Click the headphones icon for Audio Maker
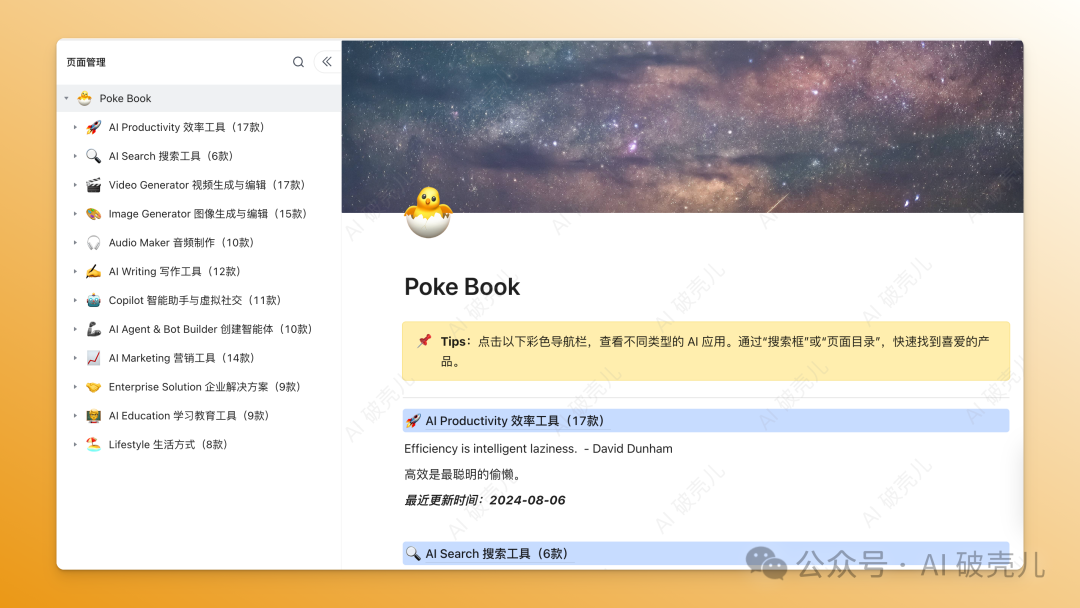Screen dimensions: 1080x608 point(93,243)
